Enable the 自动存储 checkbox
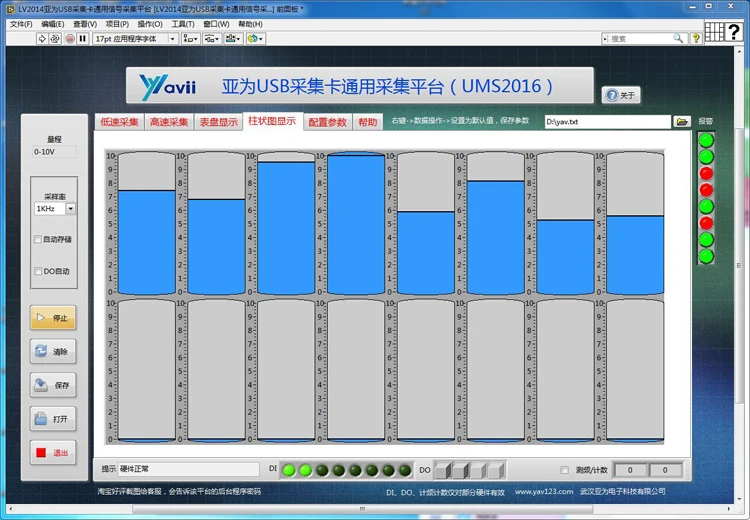The height and width of the screenshot is (520, 750). click(x=38, y=239)
